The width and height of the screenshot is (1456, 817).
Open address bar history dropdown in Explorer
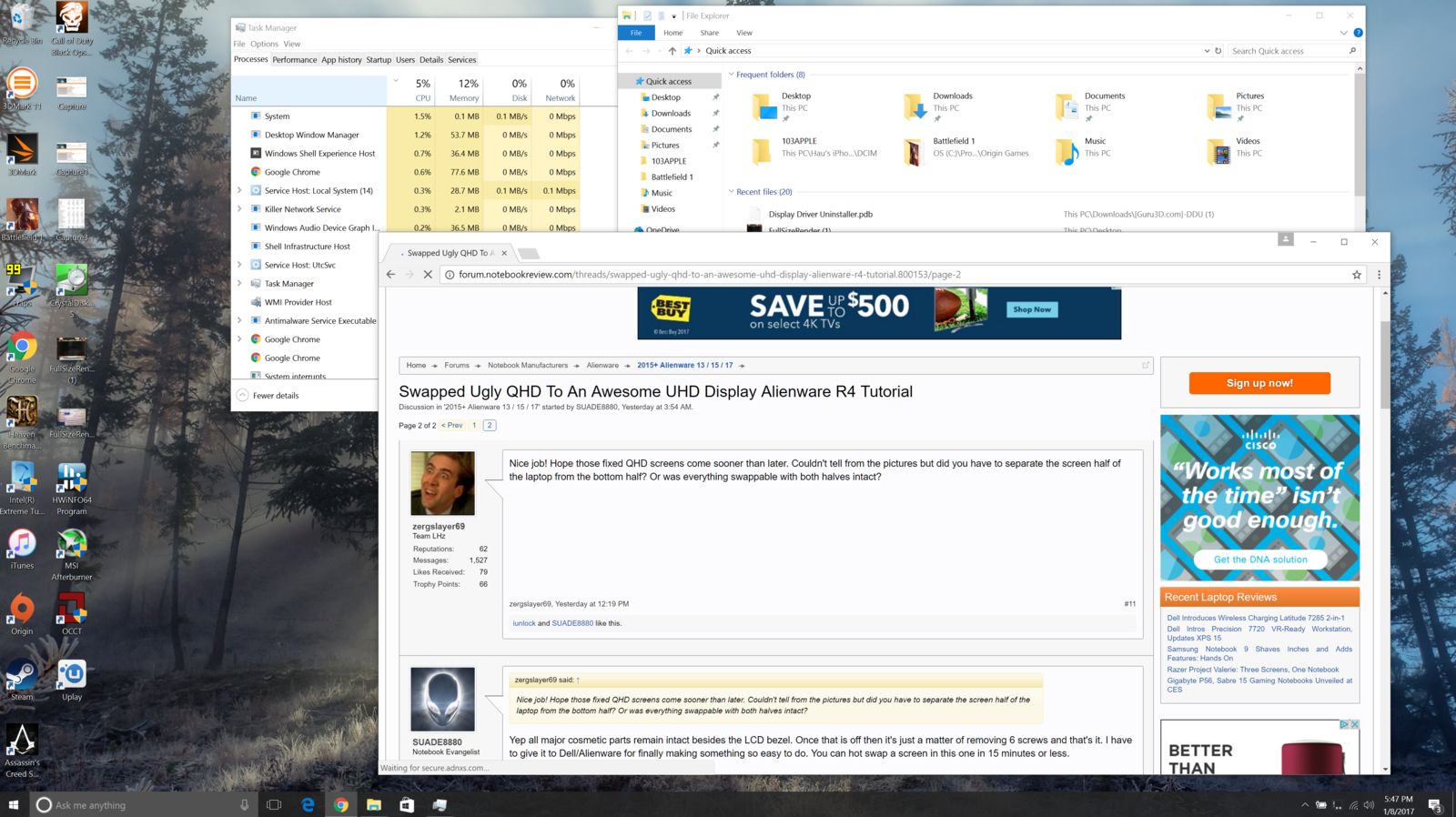tap(1207, 51)
